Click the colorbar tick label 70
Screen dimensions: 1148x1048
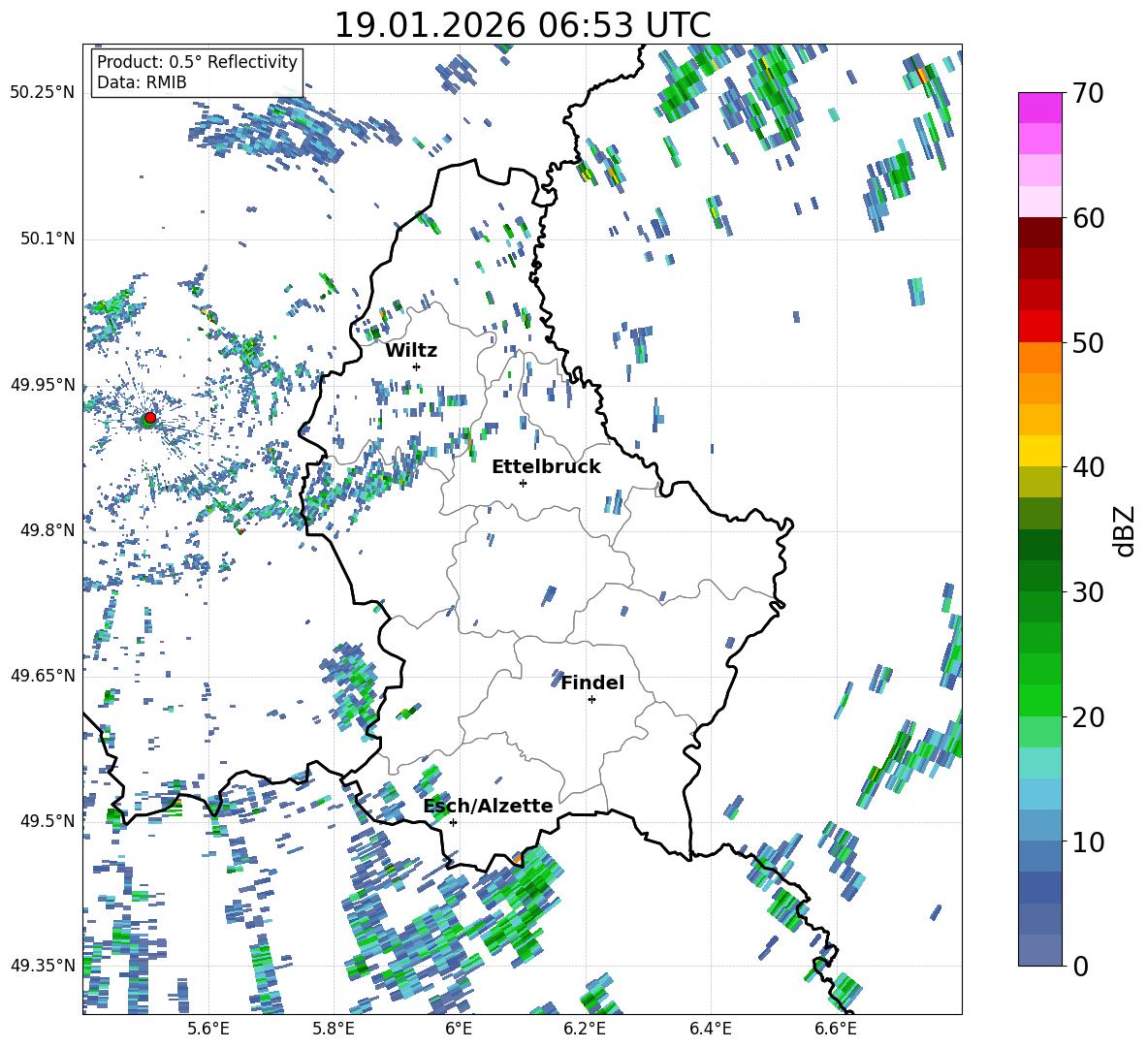tap(1088, 94)
